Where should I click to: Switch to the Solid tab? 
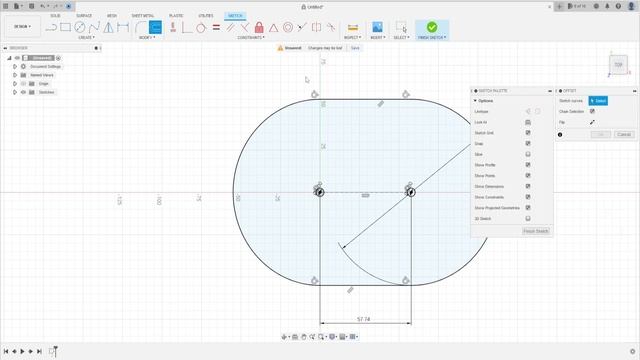pos(56,16)
